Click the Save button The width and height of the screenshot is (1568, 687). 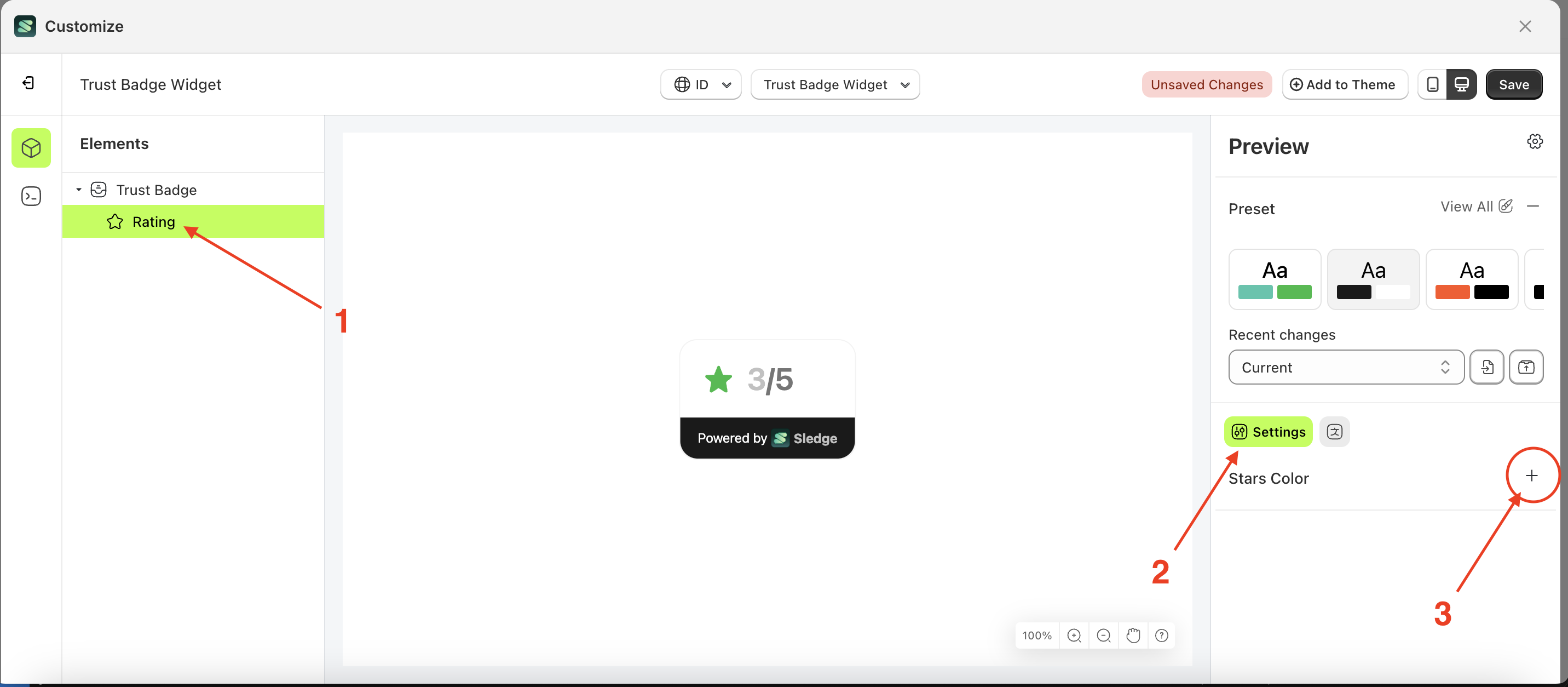pos(1514,84)
